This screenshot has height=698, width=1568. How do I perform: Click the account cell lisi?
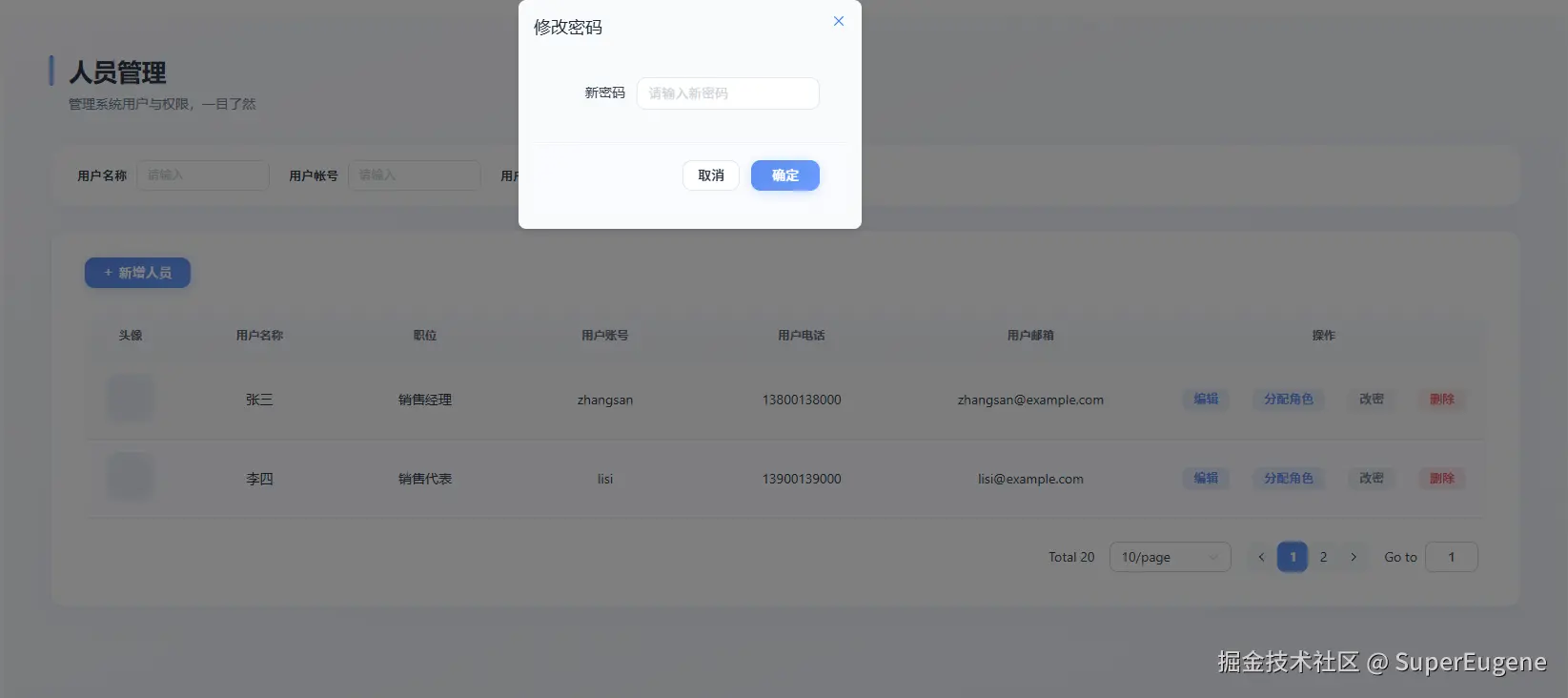click(605, 479)
